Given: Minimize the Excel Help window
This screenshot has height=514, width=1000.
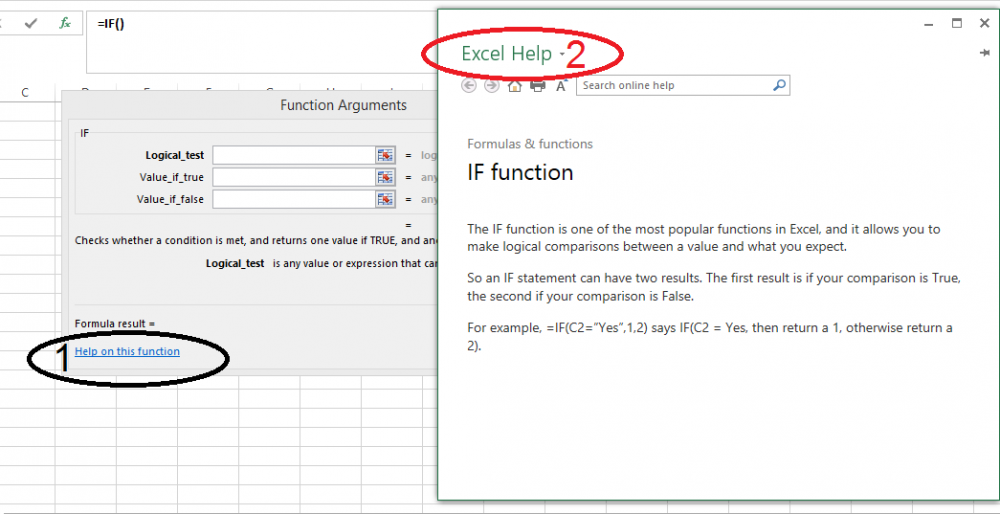Looking at the screenshot, I should tap(929, 24).
